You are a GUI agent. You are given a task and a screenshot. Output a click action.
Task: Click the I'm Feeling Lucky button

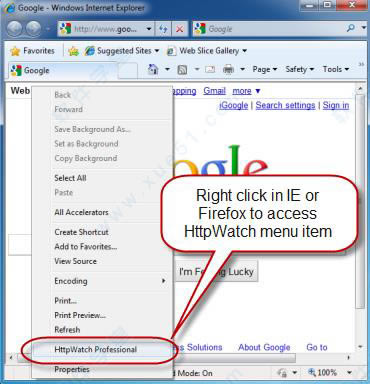click(x=217, y=272)
